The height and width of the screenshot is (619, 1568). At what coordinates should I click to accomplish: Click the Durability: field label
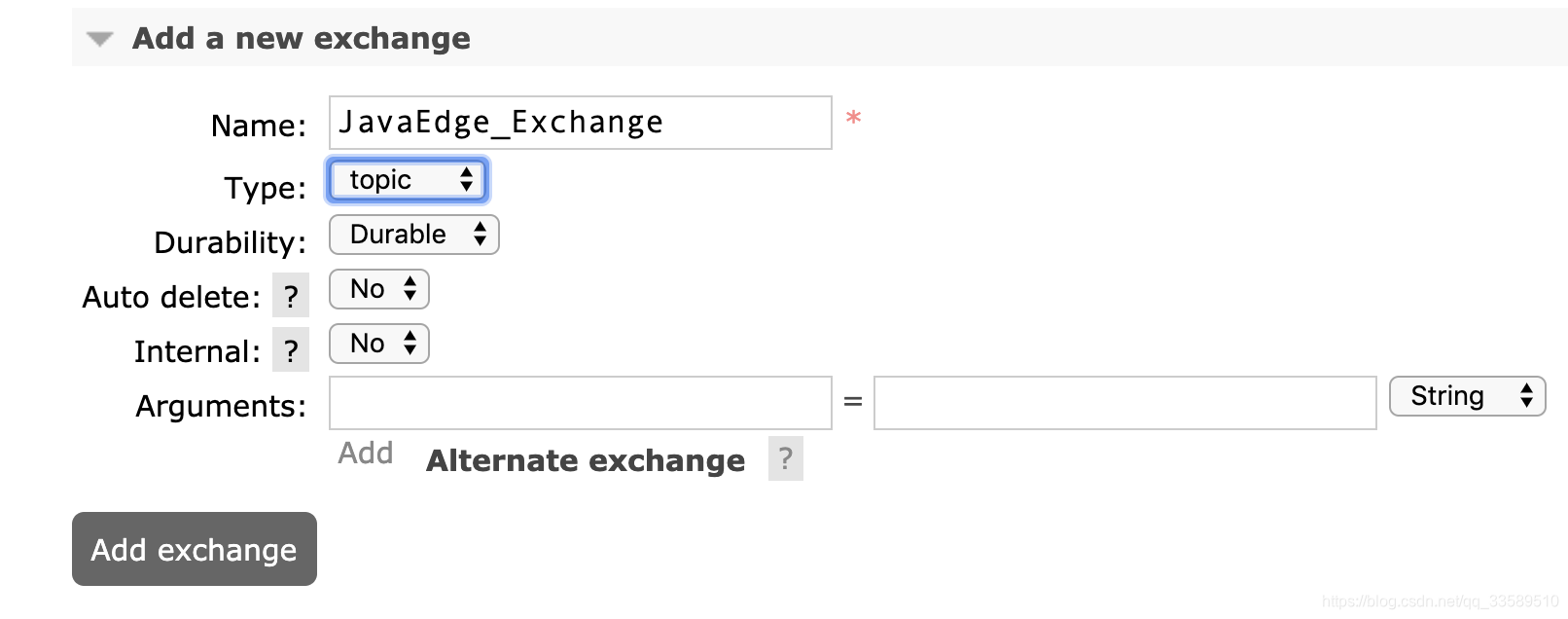(x=231, y=242)
